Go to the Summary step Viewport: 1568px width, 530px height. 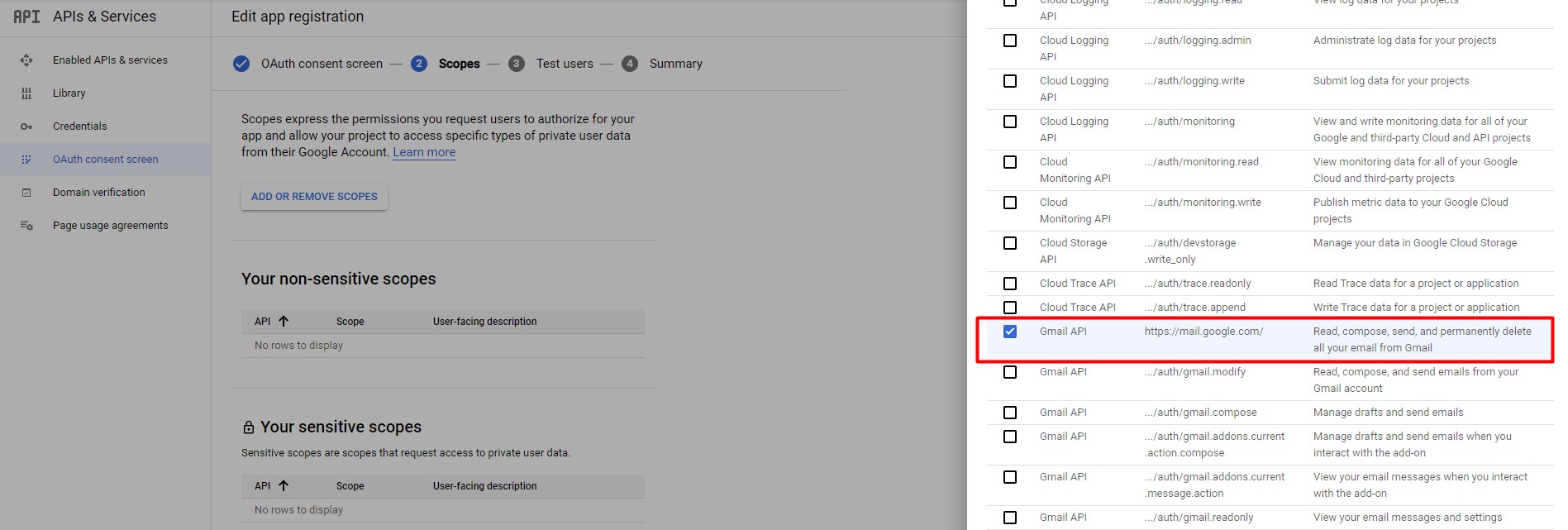[x=676, y=64]
